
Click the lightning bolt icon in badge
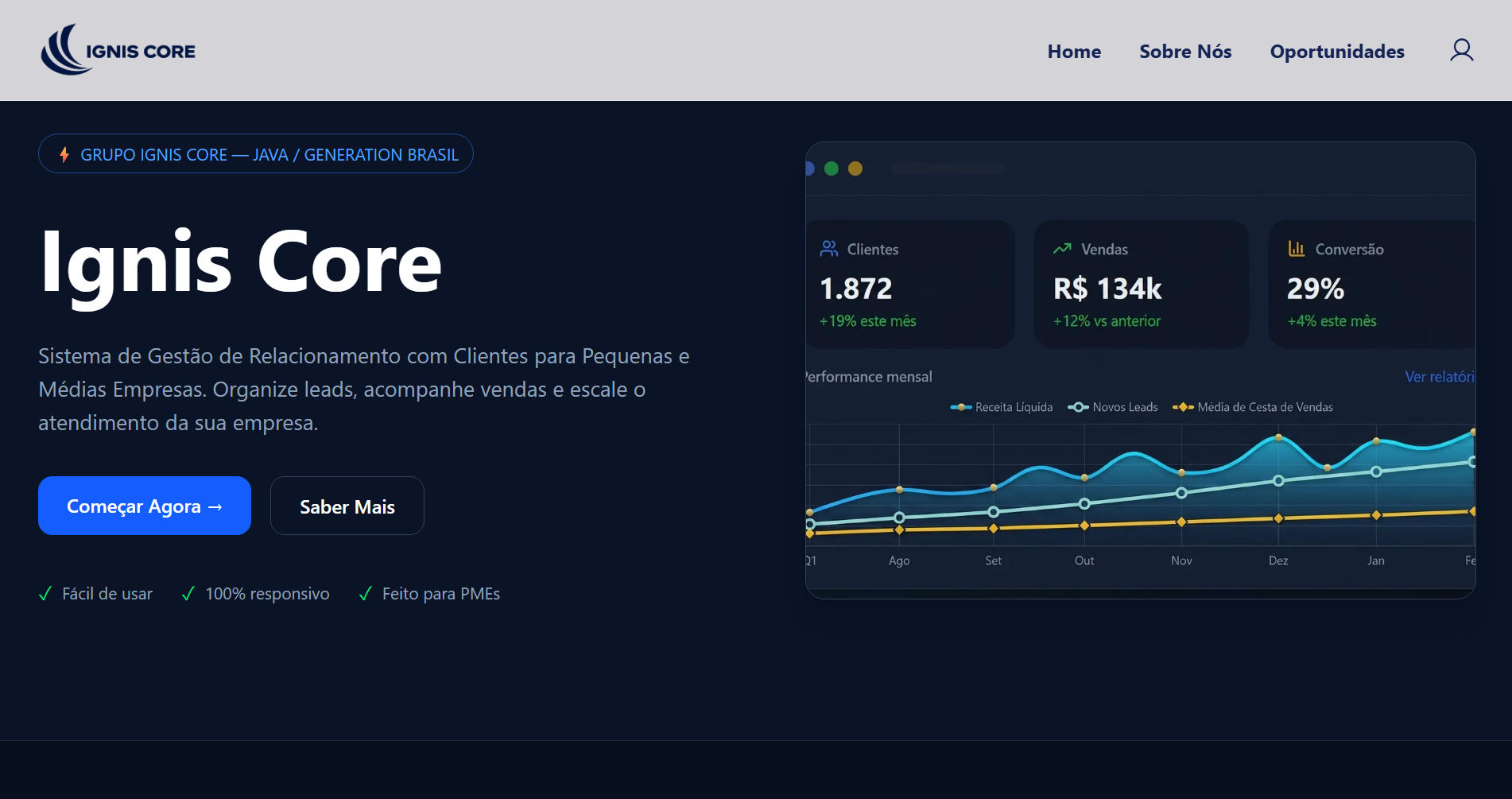(64, 154)
